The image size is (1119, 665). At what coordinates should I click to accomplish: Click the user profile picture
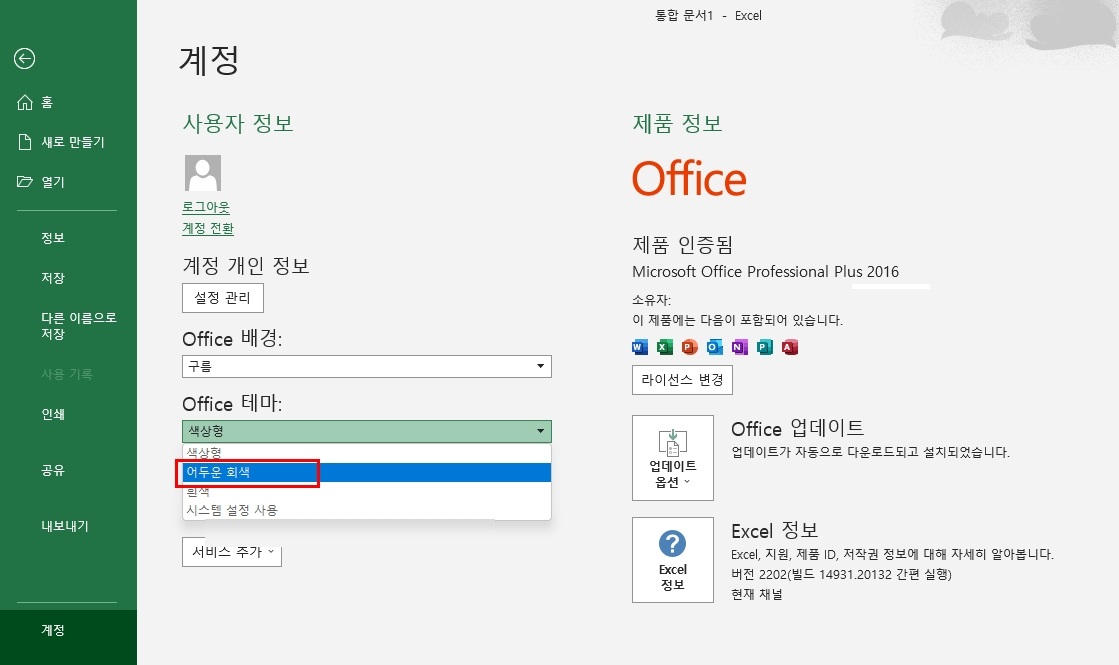click(x=203, y=173)
